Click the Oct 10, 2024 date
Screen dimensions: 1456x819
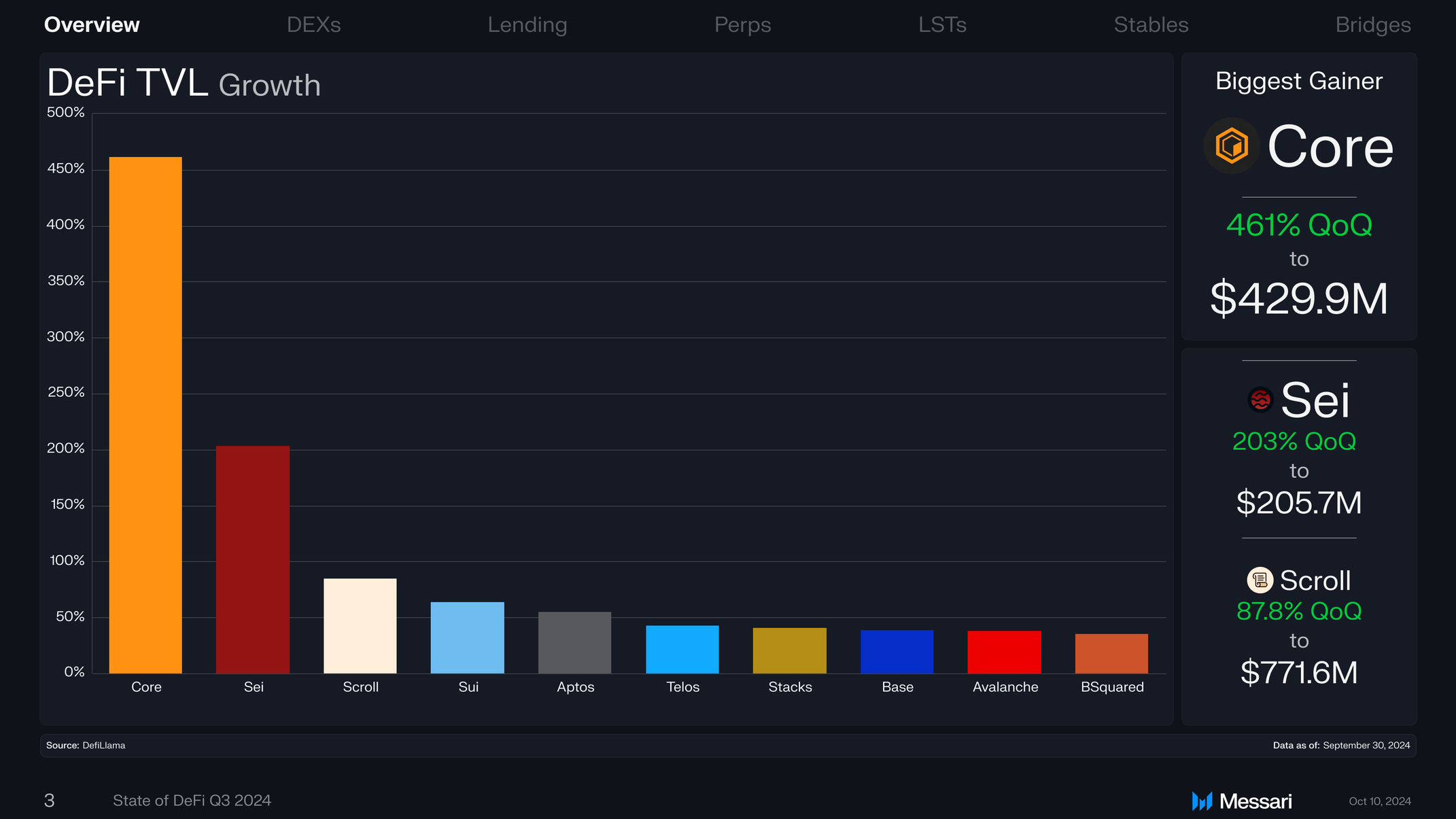[x=1380, y=801]
